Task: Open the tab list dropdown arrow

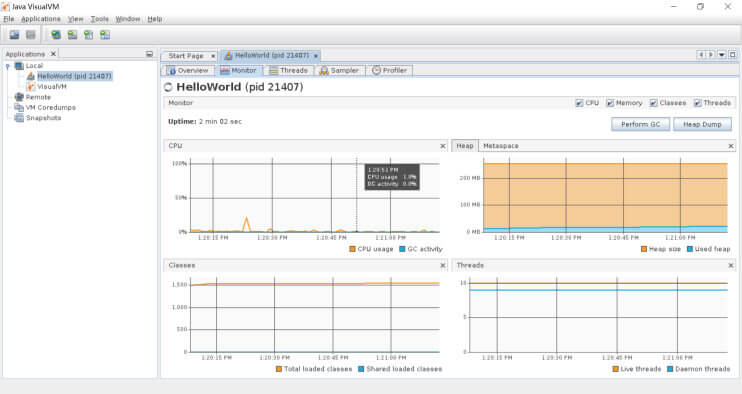Action: [x=722, y=55]
